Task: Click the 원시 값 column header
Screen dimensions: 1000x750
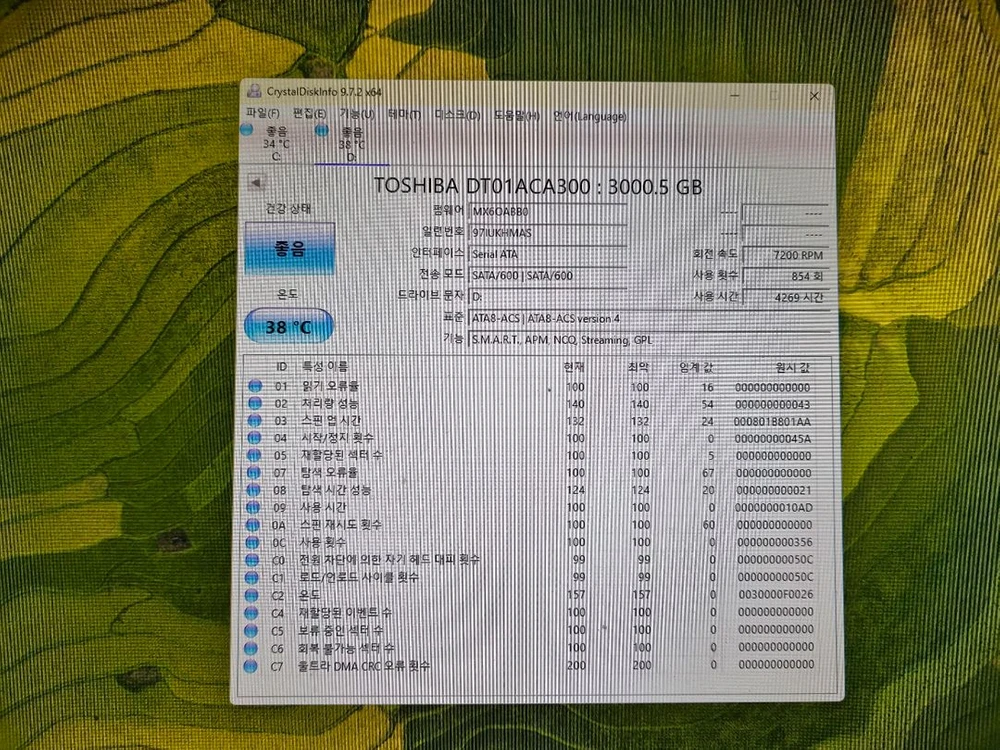Action: (x=793, y=368)
